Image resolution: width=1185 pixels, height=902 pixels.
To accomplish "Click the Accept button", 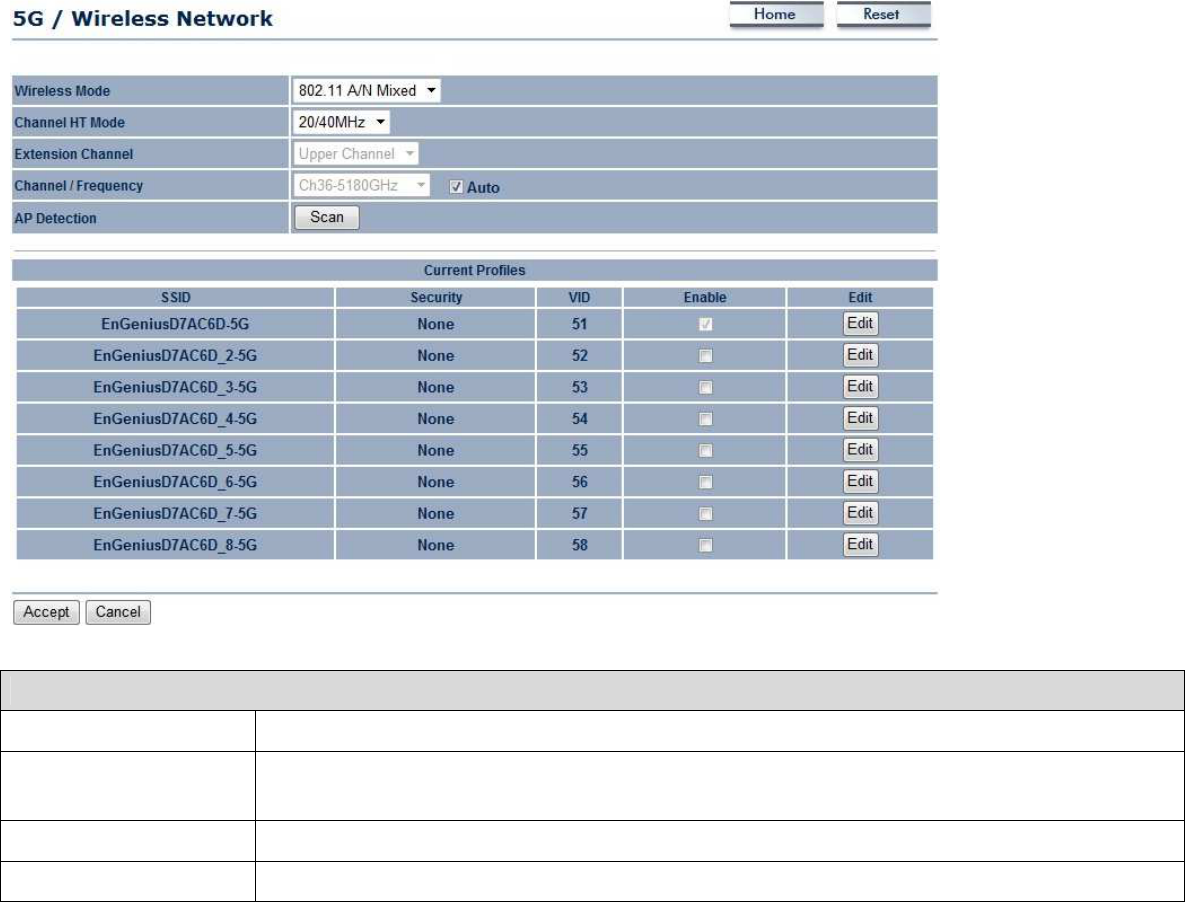I will [46, 612].
